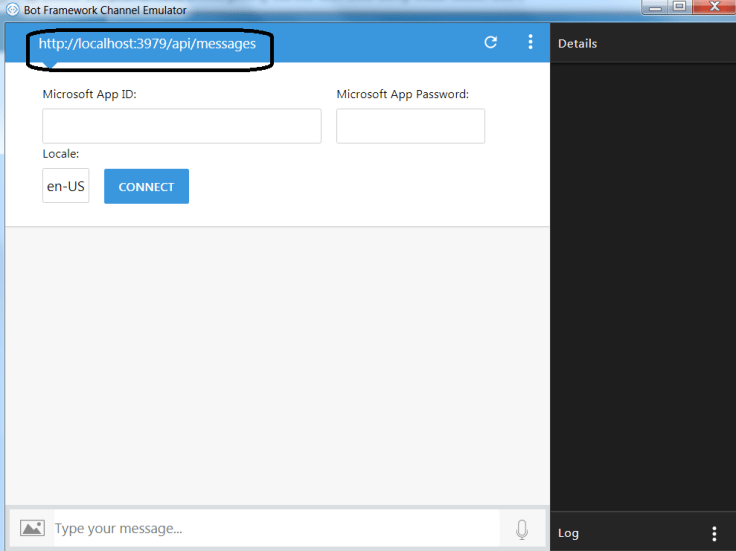The image size is (736, 551).
Task: Select the Details panel header
Action: coord(578,44)
